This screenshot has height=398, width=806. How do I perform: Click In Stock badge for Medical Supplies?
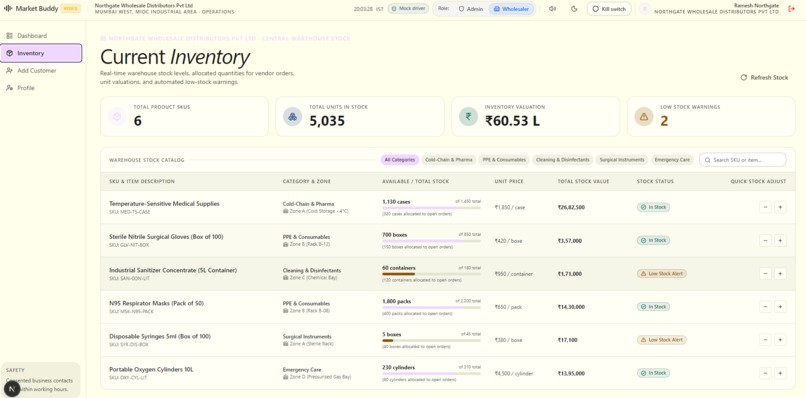pyautogui.click(x=653, y=207)
